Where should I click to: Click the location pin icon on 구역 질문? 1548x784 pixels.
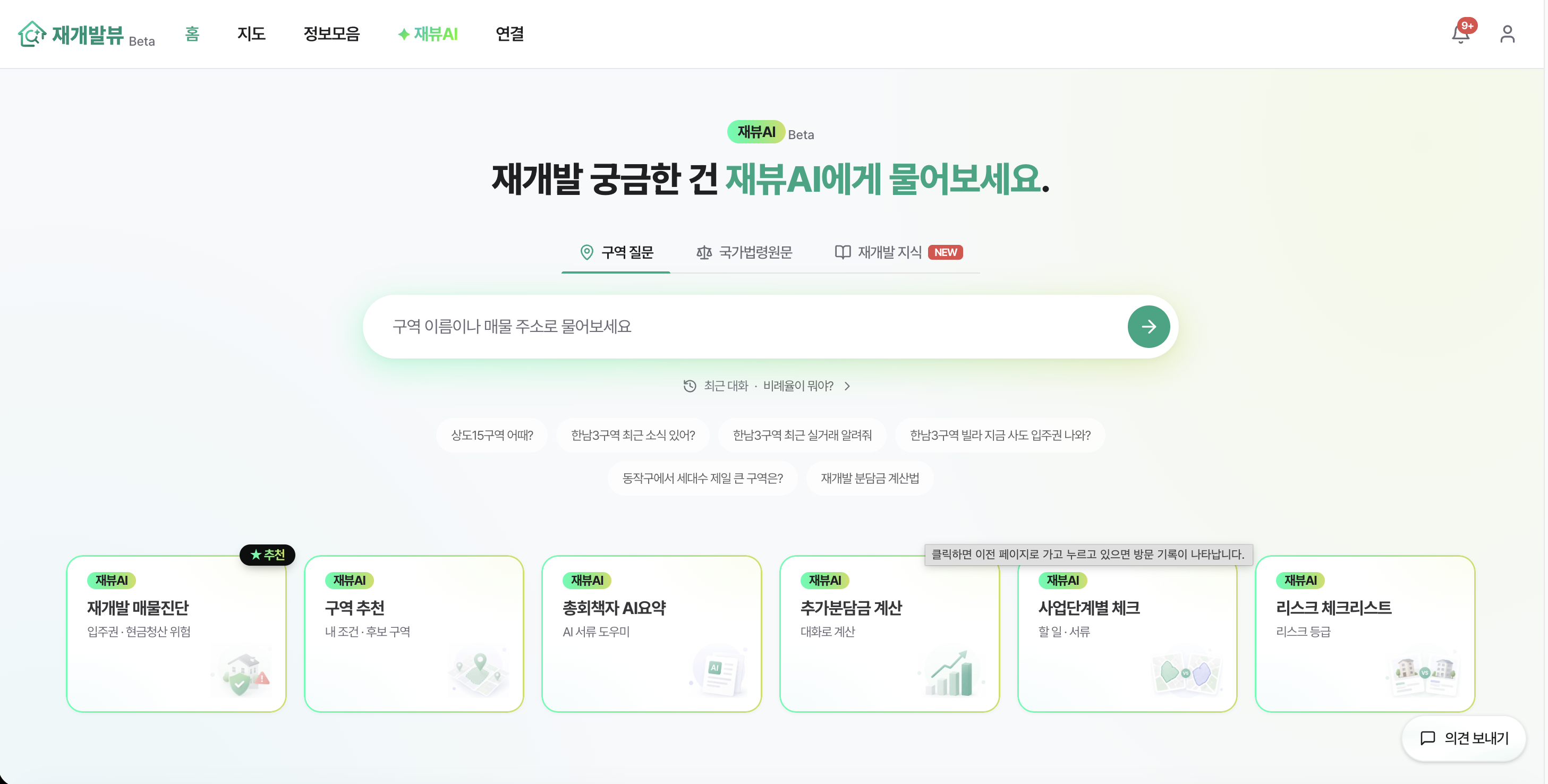tap(586, 252)
